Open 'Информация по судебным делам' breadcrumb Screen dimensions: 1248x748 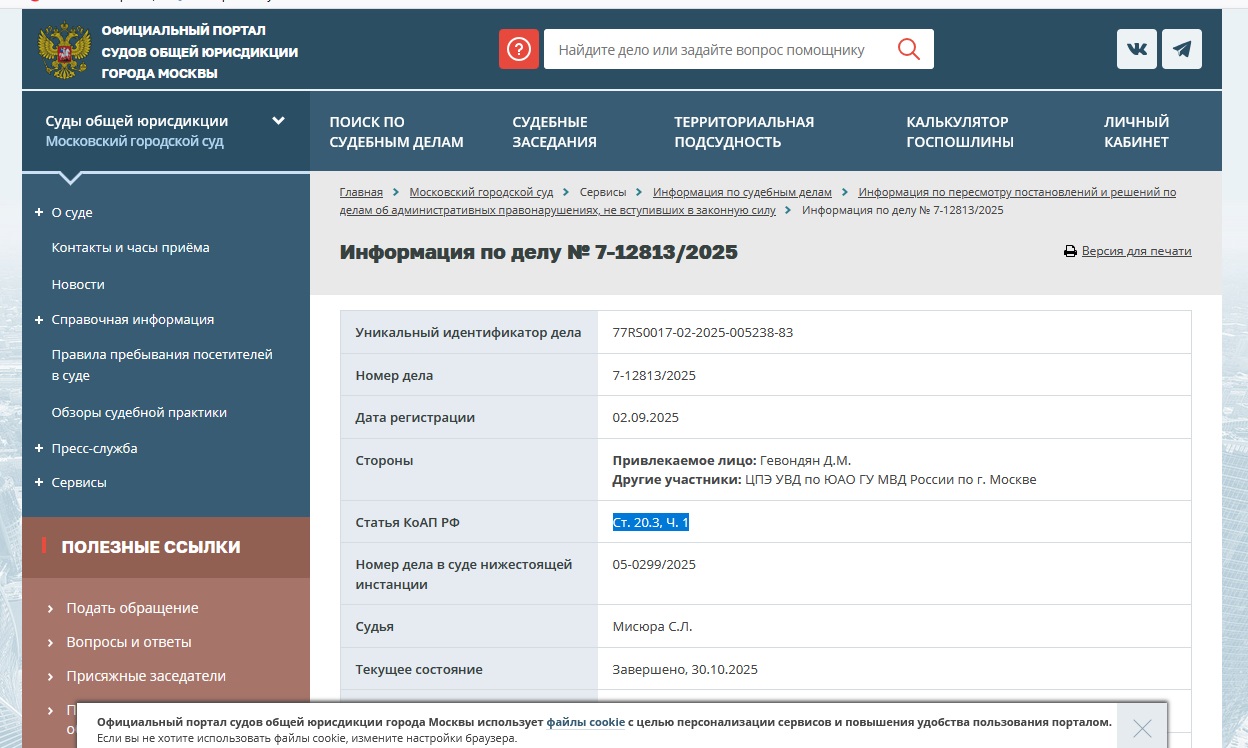742,192
